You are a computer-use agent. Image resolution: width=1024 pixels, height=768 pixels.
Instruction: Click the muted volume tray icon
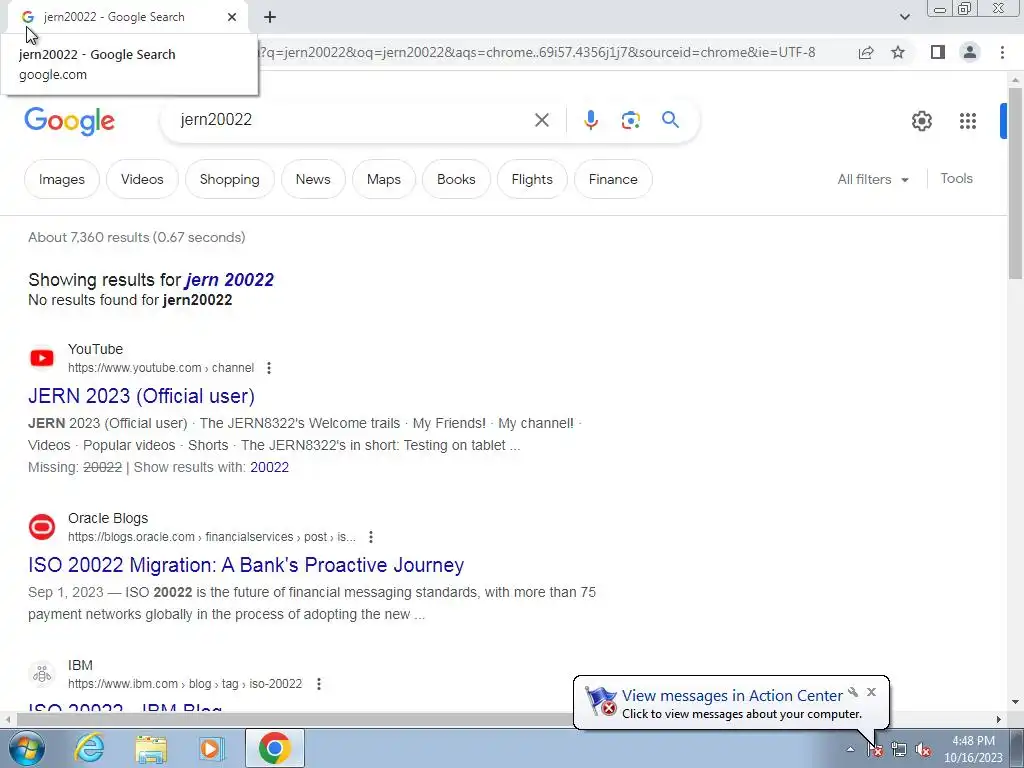coord(923,750)
